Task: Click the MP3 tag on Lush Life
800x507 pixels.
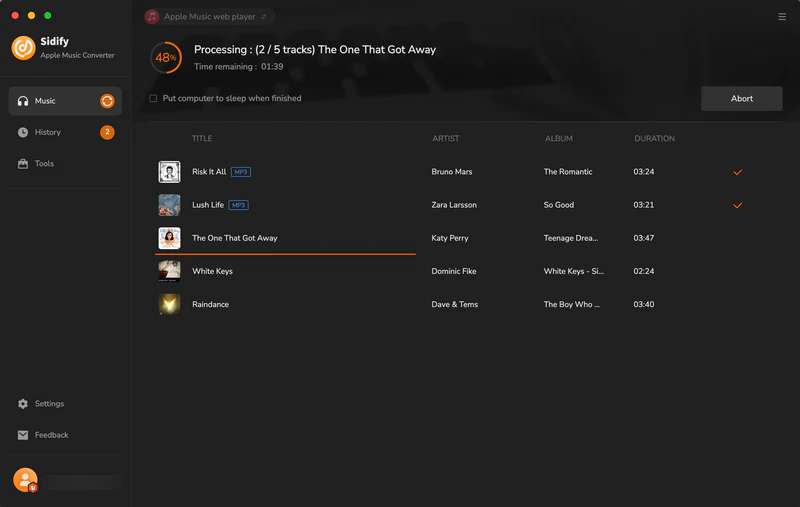Action: 238,205
